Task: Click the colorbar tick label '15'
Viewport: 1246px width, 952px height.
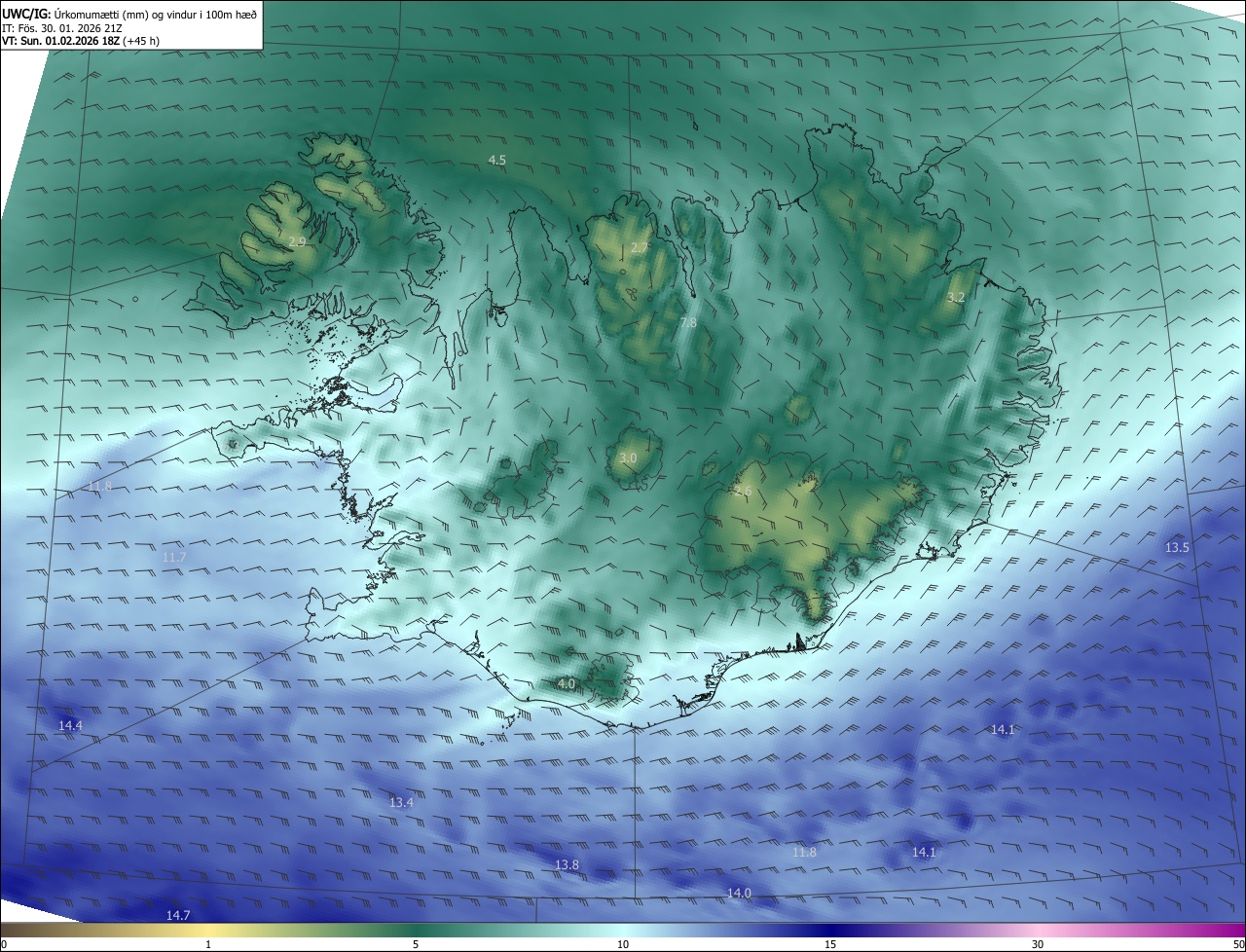Action: coord(830,944)
